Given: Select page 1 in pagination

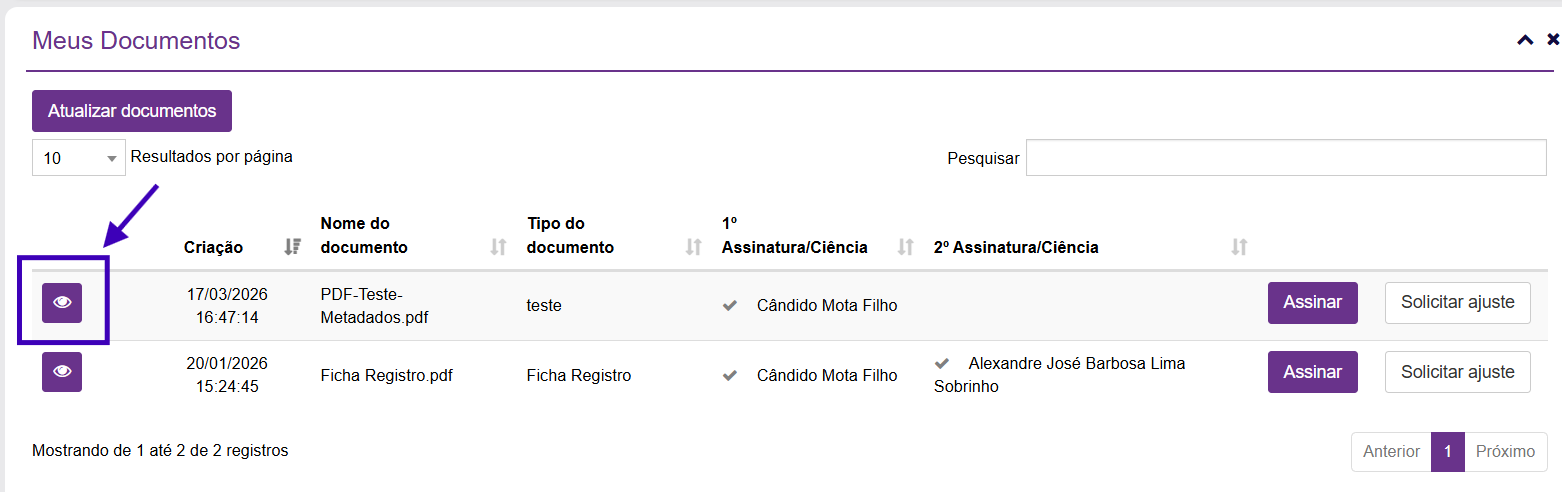Looking at the screenshot, I should pyautogui.click(x=1447, y=452).
